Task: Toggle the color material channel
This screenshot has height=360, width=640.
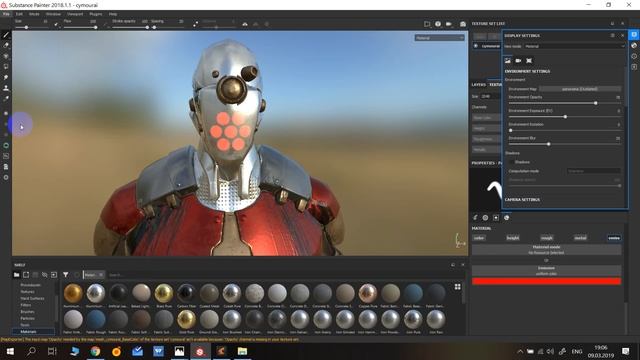Action: click(x=479, y=238)
